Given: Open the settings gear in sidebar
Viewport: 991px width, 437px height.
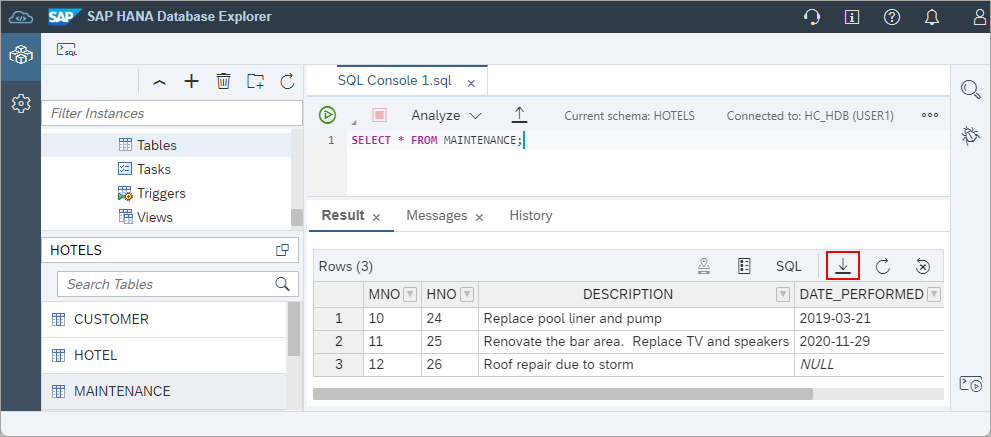Looking at the screenshot, I should pos(20,102).
